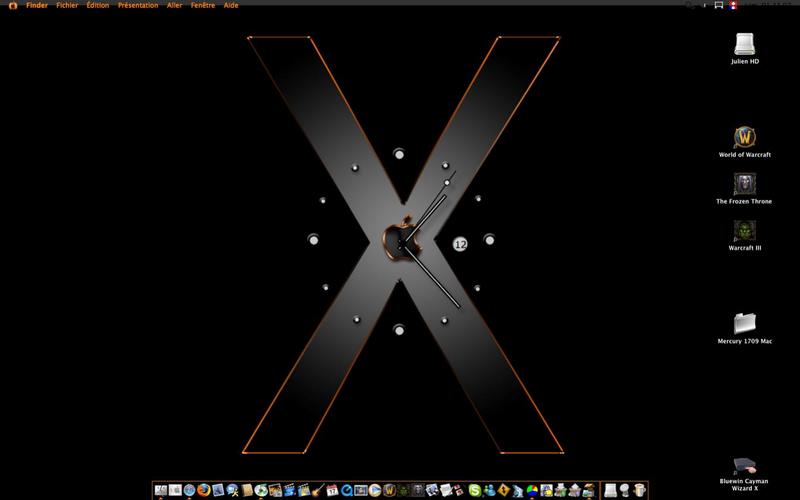Launch Safari from the Dock
Viewport: 800px width, 500px height.
click(189, 490)
